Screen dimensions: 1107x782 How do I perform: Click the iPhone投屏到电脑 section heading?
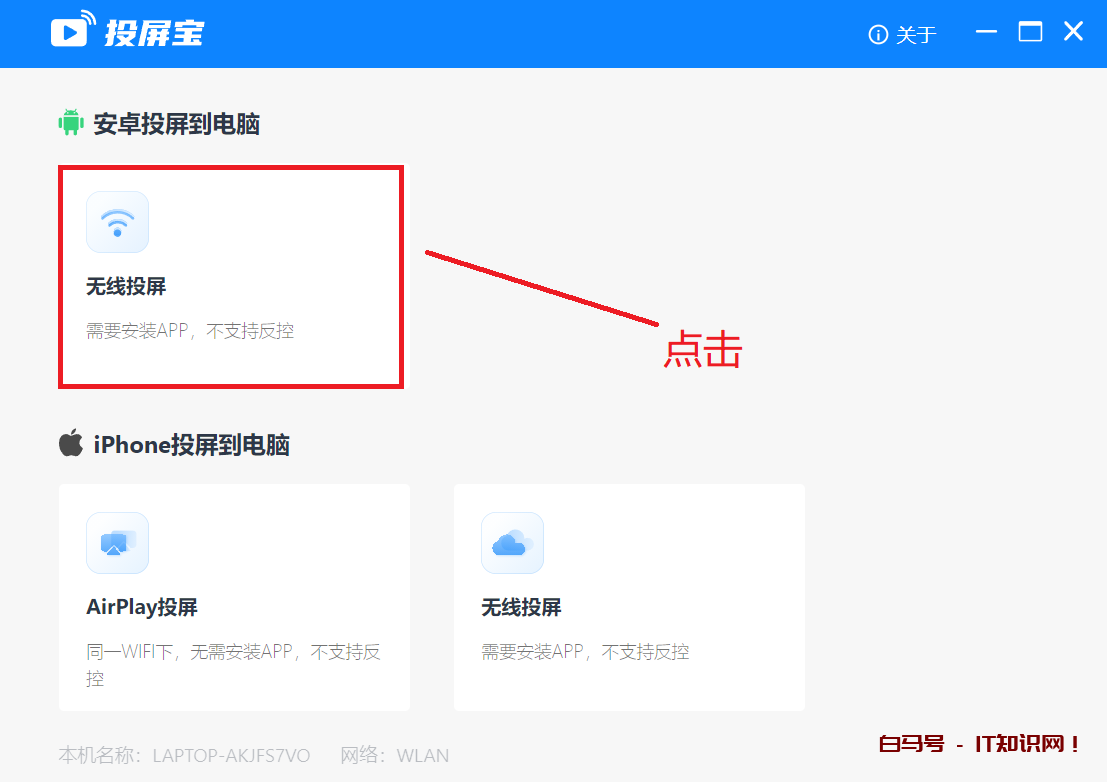click(x=191, y=445)
